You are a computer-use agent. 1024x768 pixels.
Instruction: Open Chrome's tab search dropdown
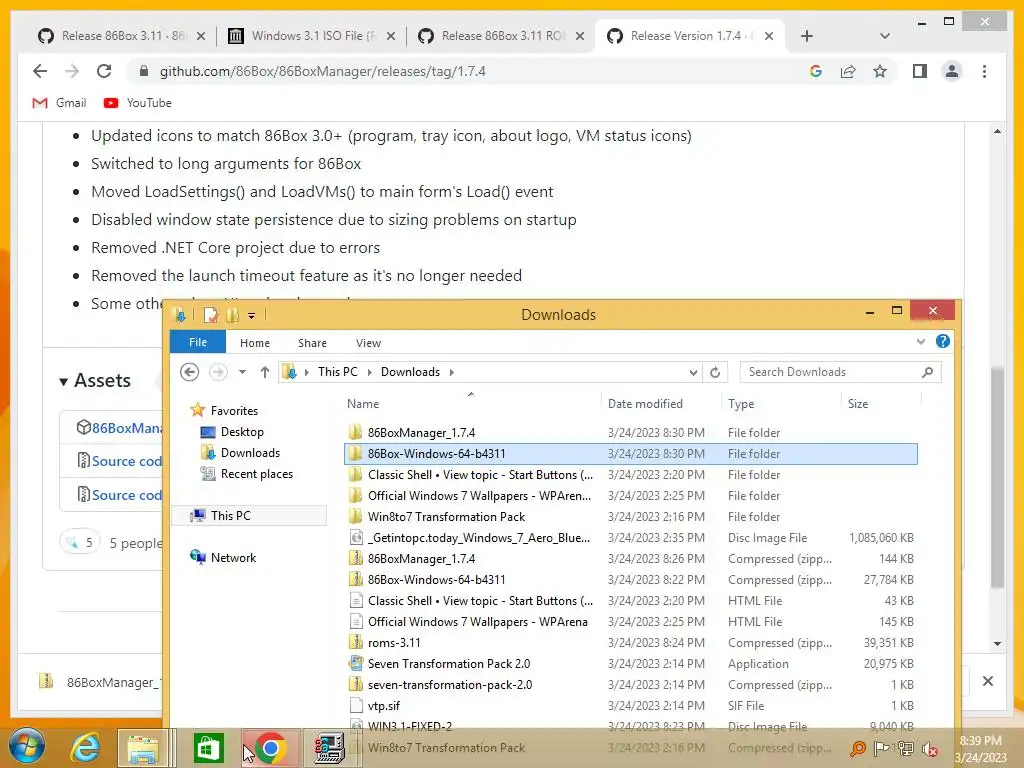pos(884,36)
